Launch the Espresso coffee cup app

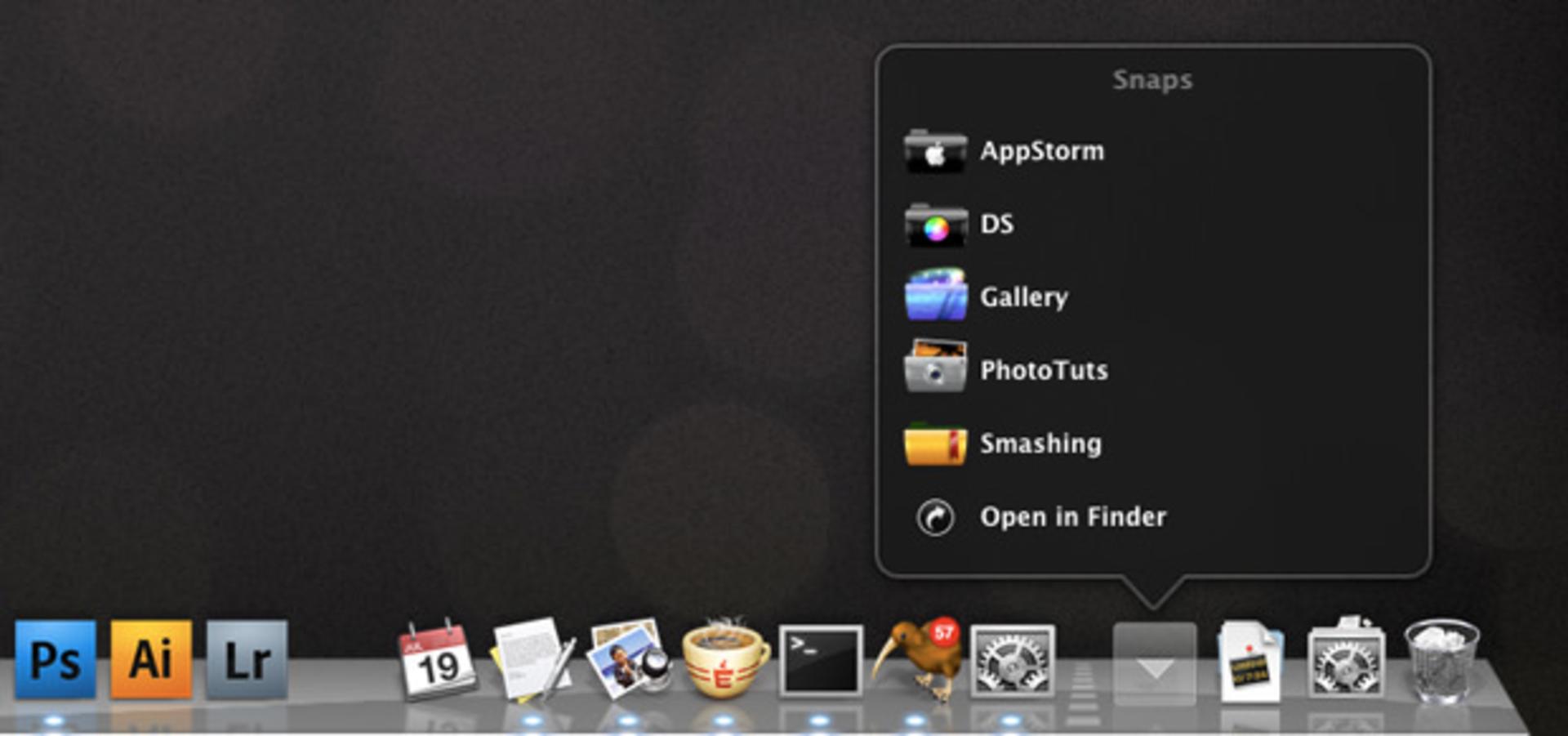point(724,659)
